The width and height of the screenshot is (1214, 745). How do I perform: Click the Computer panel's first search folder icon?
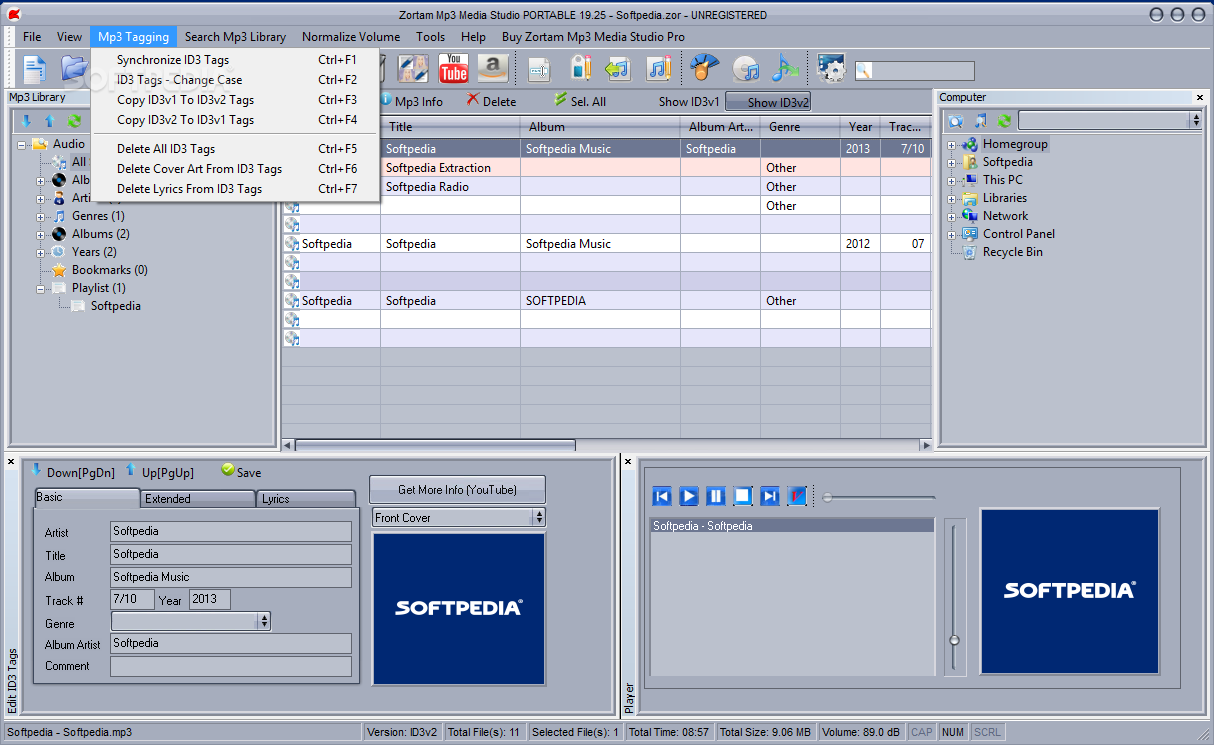click(x=957, y=120)
